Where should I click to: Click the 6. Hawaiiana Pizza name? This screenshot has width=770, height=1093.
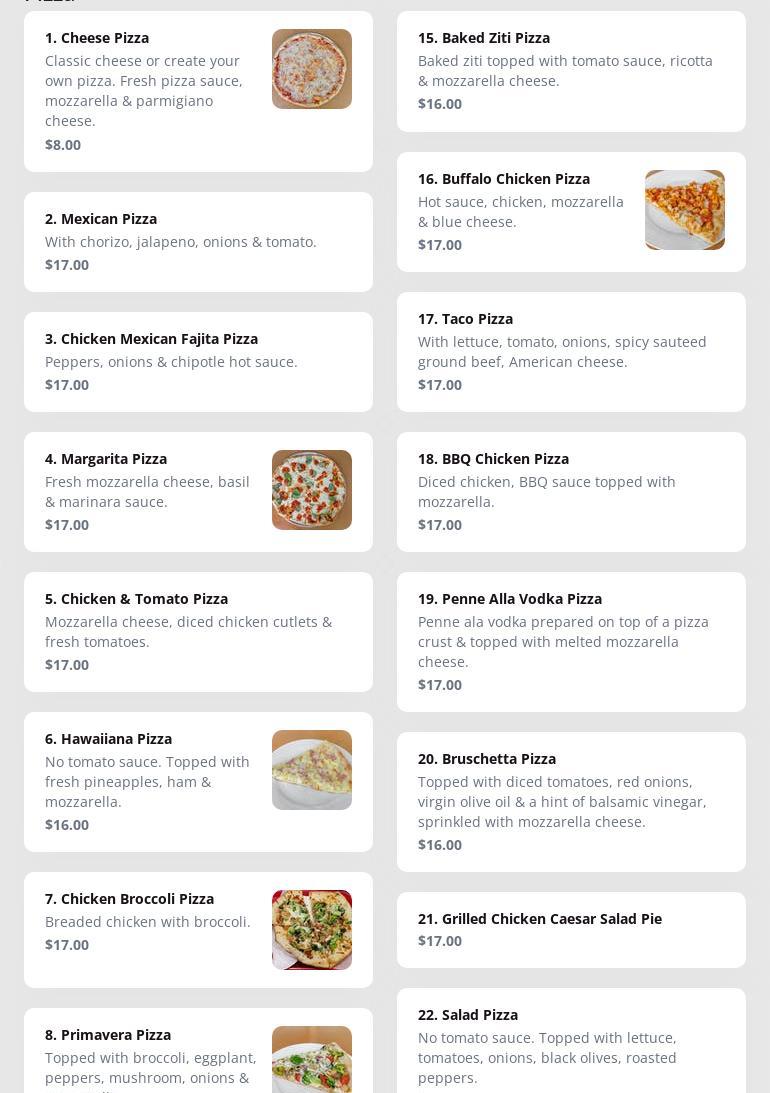click(x=108, y=739)
